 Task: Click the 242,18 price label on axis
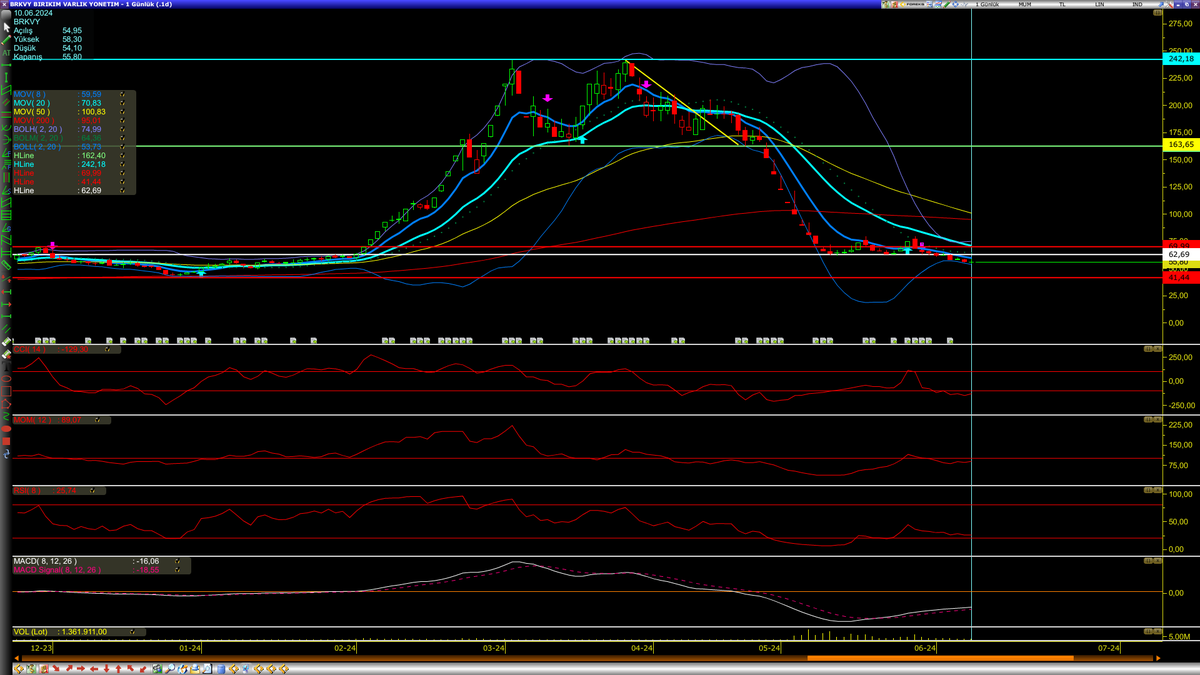click(x=1181, y=59)
